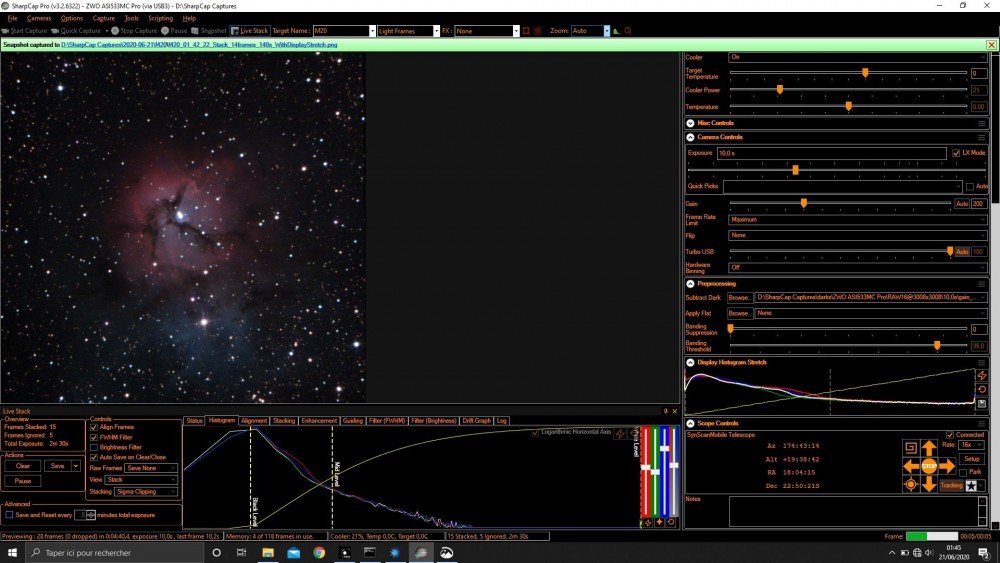Open Google Chrome from the taskbar
Viewport: 1000px width, 563px height.
tap(319, 553)
